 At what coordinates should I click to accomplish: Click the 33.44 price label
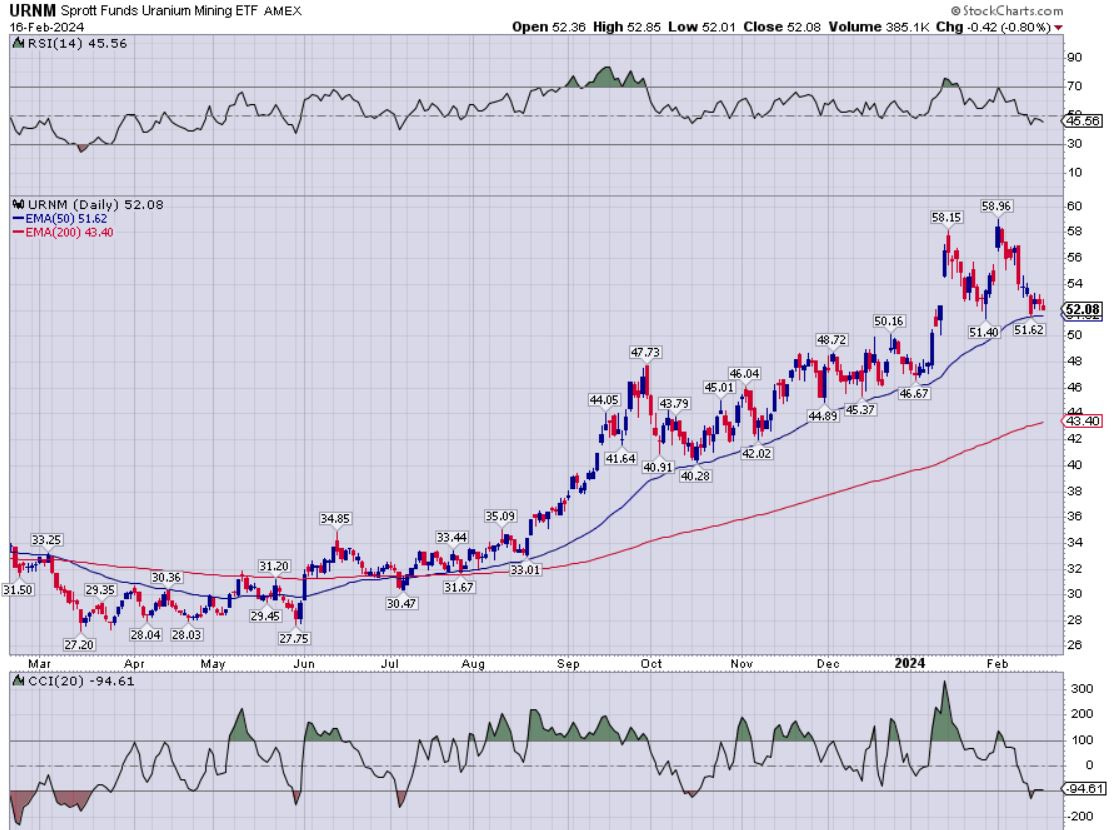[451, 537]
